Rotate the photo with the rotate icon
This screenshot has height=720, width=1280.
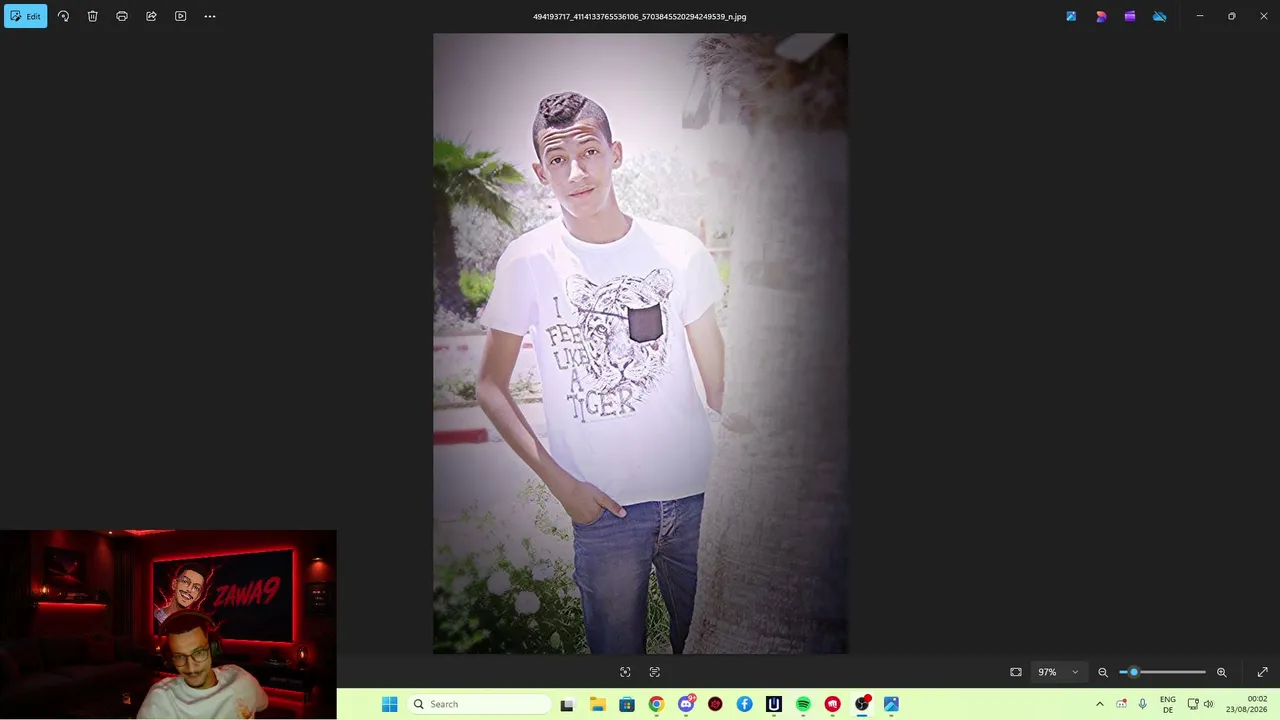[63, 16]
